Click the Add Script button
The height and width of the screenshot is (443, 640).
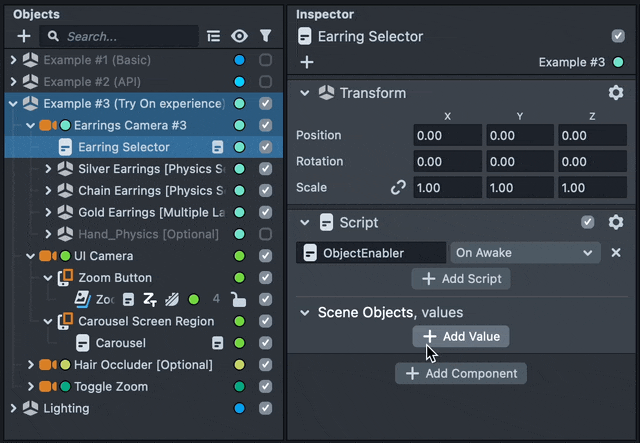461,279
